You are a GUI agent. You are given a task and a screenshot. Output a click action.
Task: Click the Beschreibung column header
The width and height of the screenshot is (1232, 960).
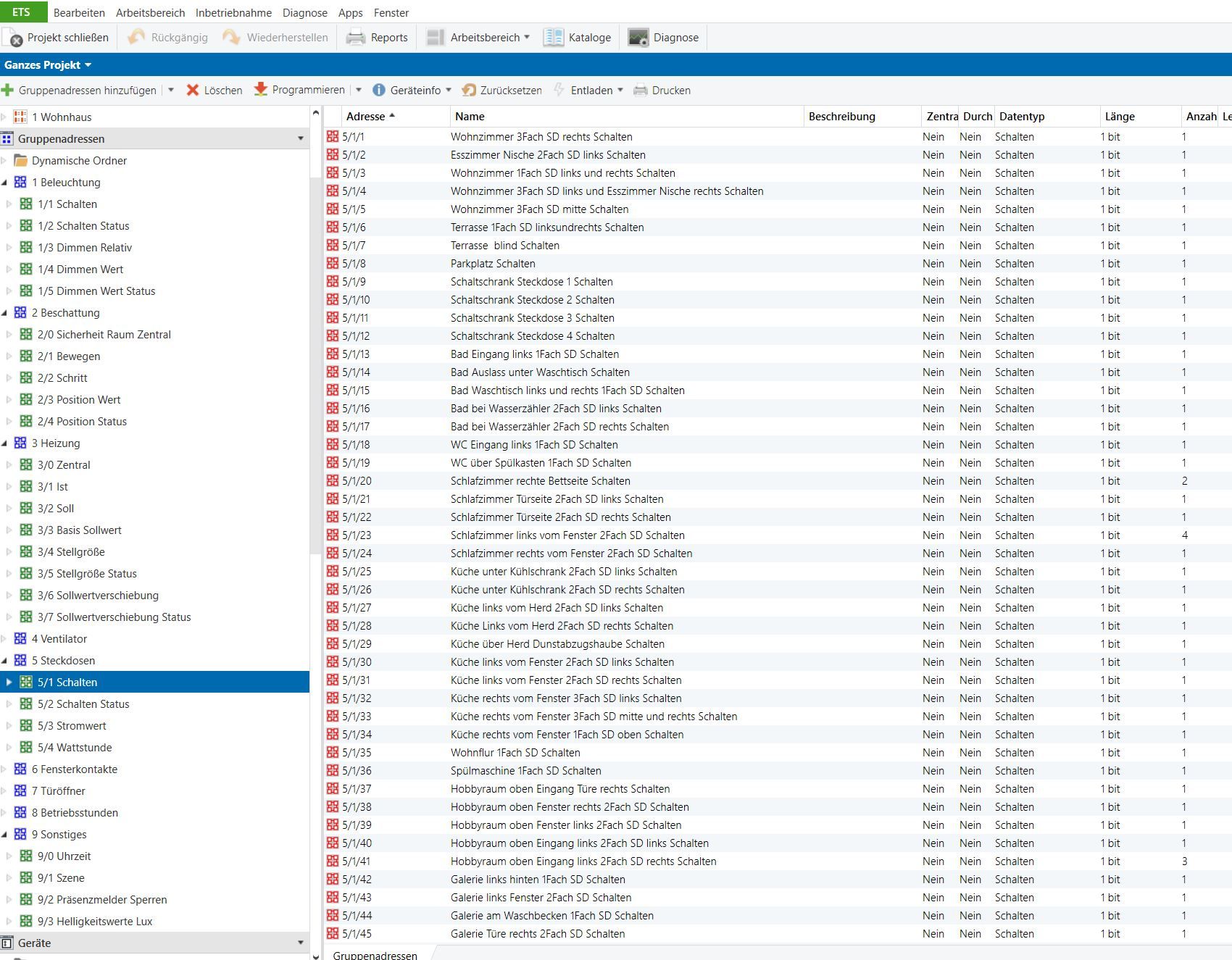click(862, 116)
